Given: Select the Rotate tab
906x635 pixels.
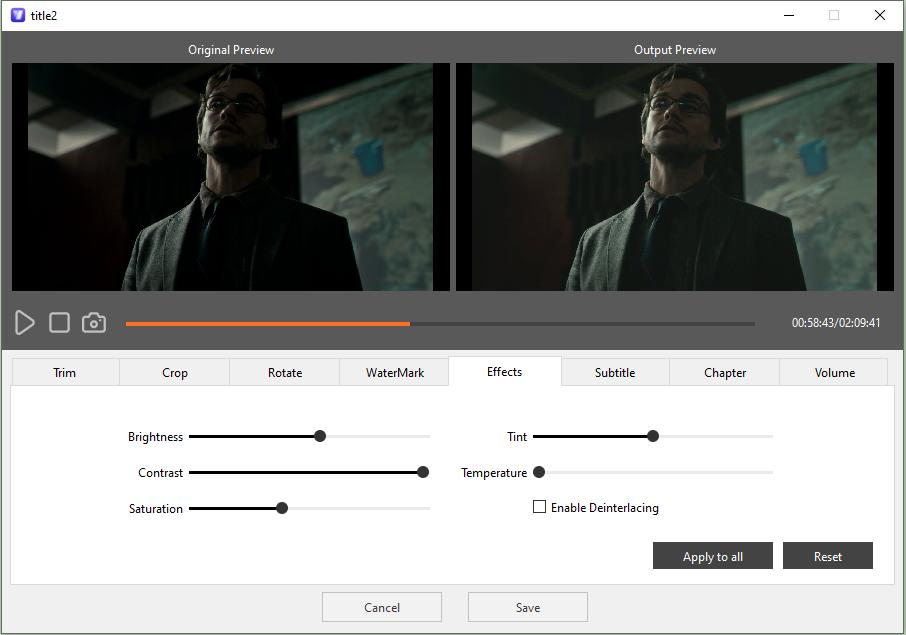Looking at the screenshot, I should (284, 372).
